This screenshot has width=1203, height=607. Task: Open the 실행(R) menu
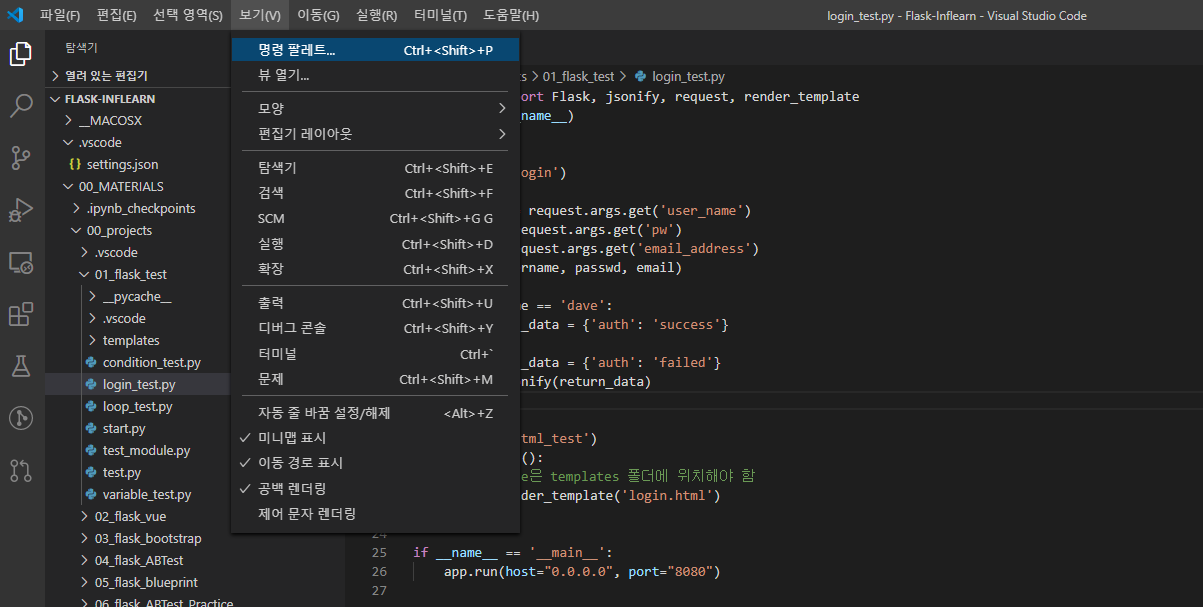point(376,15)
